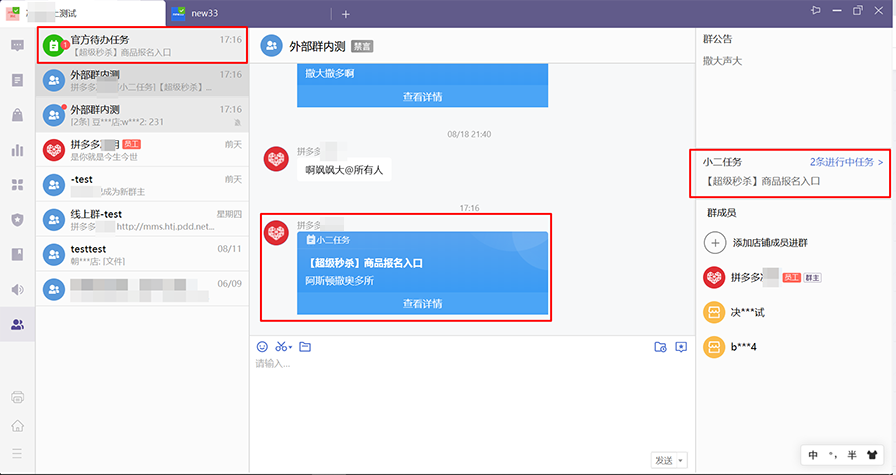Click the shirt skin icon in IME bar
The height and width of the screenshot is (475, 896).
coord(871,455)
